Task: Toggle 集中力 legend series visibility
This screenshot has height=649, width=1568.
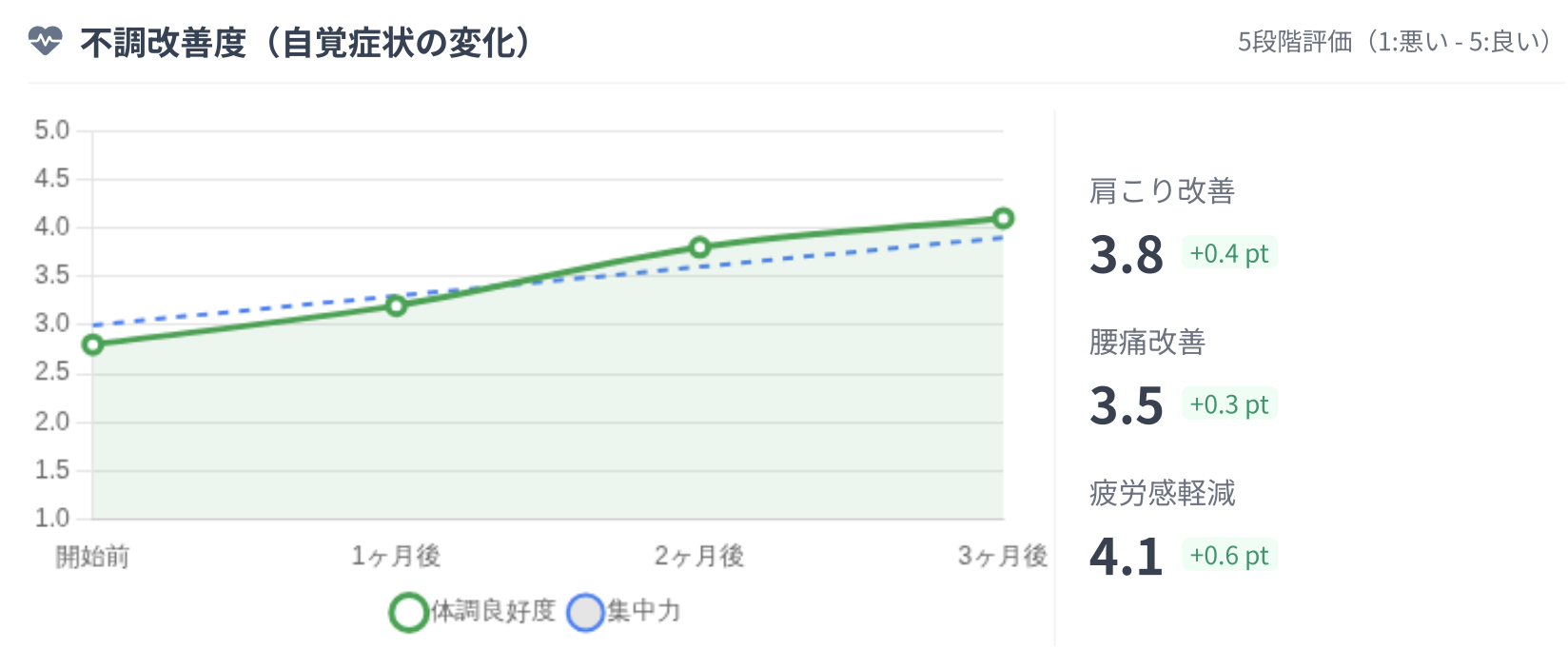Action: [644, 611]
